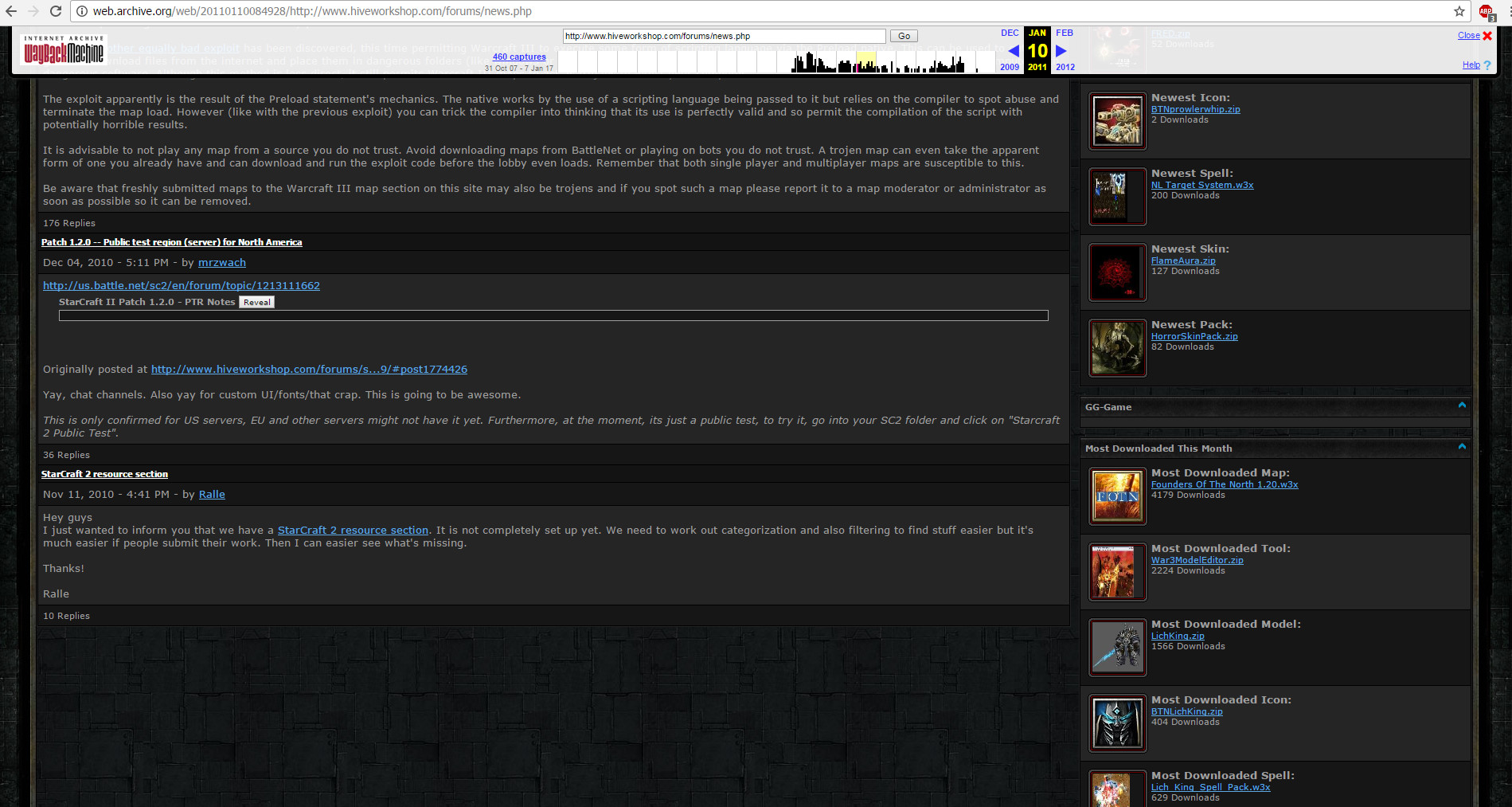Image resolution: width=1512 pixels, height=807 pixels.
Task: Open Lich King Spell Pack thumbnail
Action: 1118,789
